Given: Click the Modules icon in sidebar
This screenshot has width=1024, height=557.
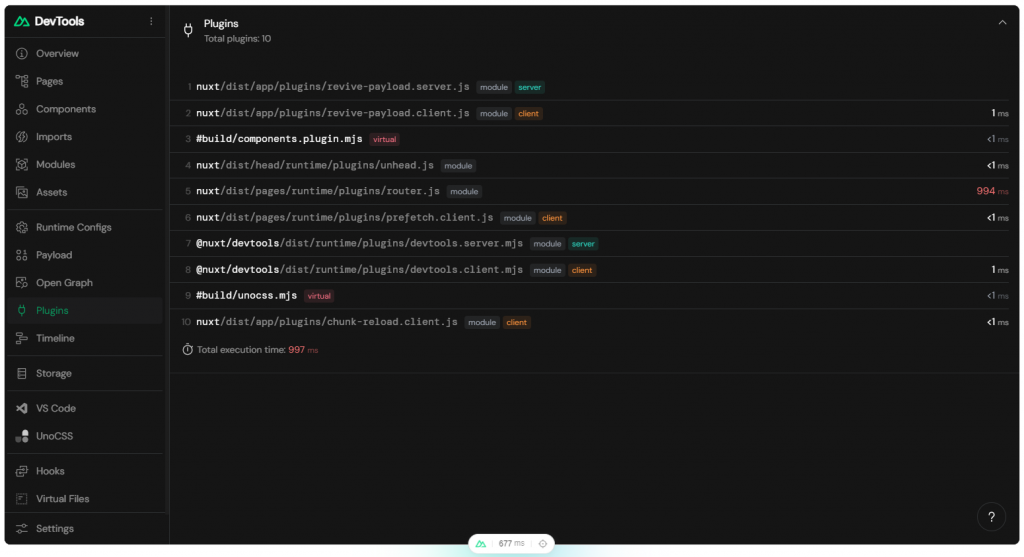Looking at the screenshot, I should (x=22, y=165).
